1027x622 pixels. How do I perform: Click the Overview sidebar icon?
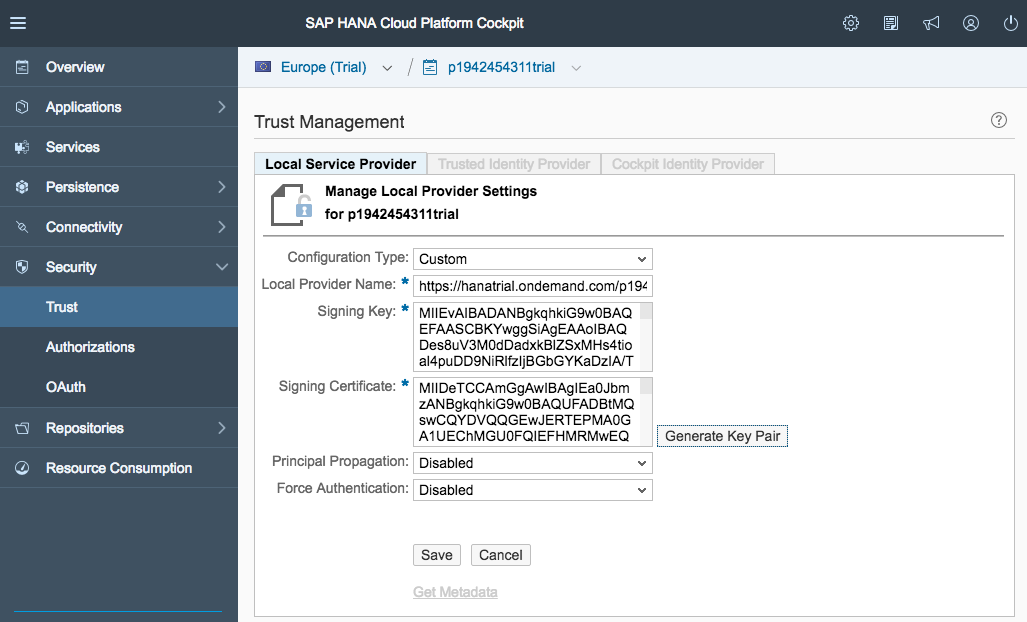[22, 67]
